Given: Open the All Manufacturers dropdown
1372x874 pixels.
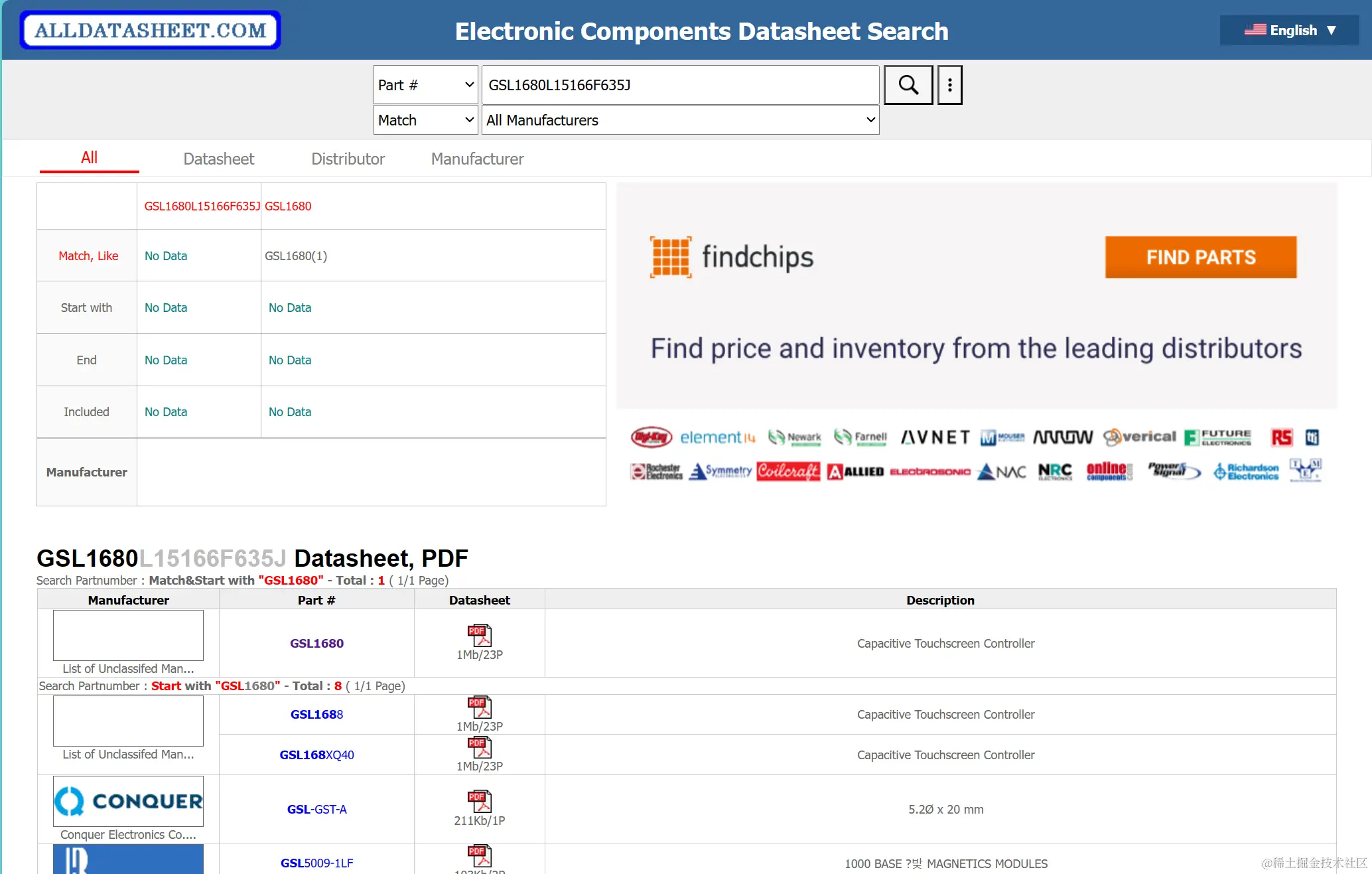Looking at the screenshot, I should 680,120.
